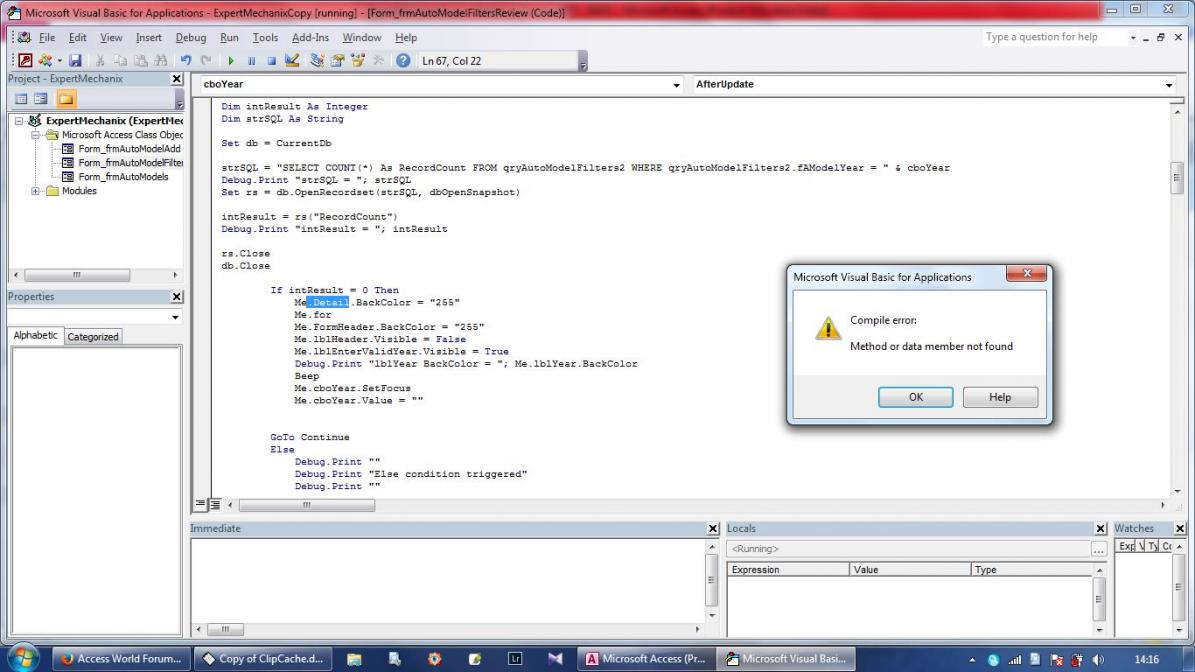Collapse the ExpertMechanix project node
This screenshot has width=1195, height=672.
pyautogui.click(x=19, y=121)
